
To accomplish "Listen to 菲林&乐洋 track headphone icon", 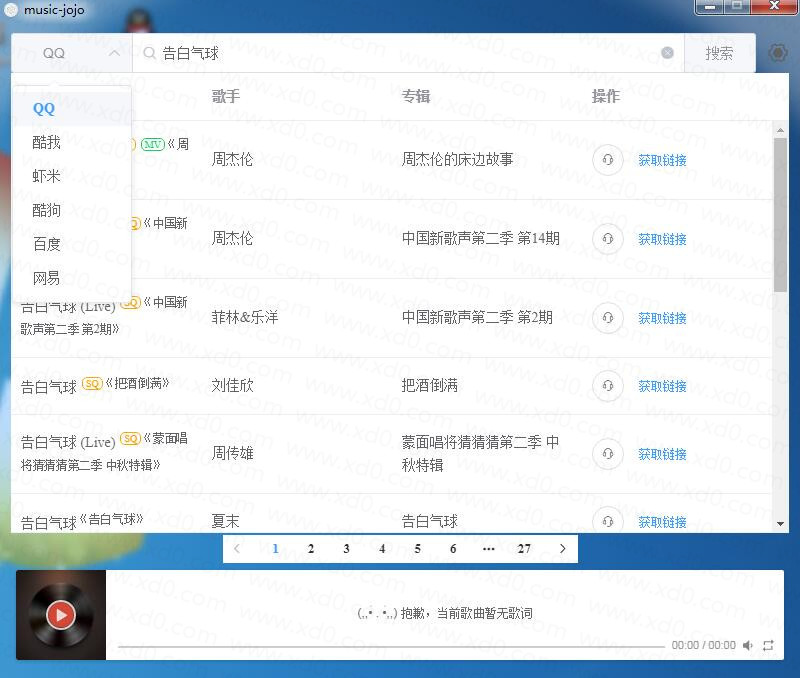I will 608,318.
